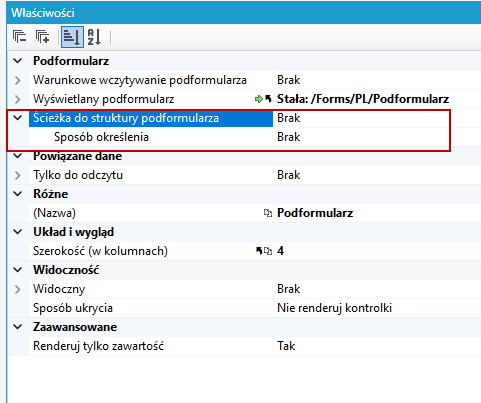Click the Układ i wygląd header text

tap(73, 232)
